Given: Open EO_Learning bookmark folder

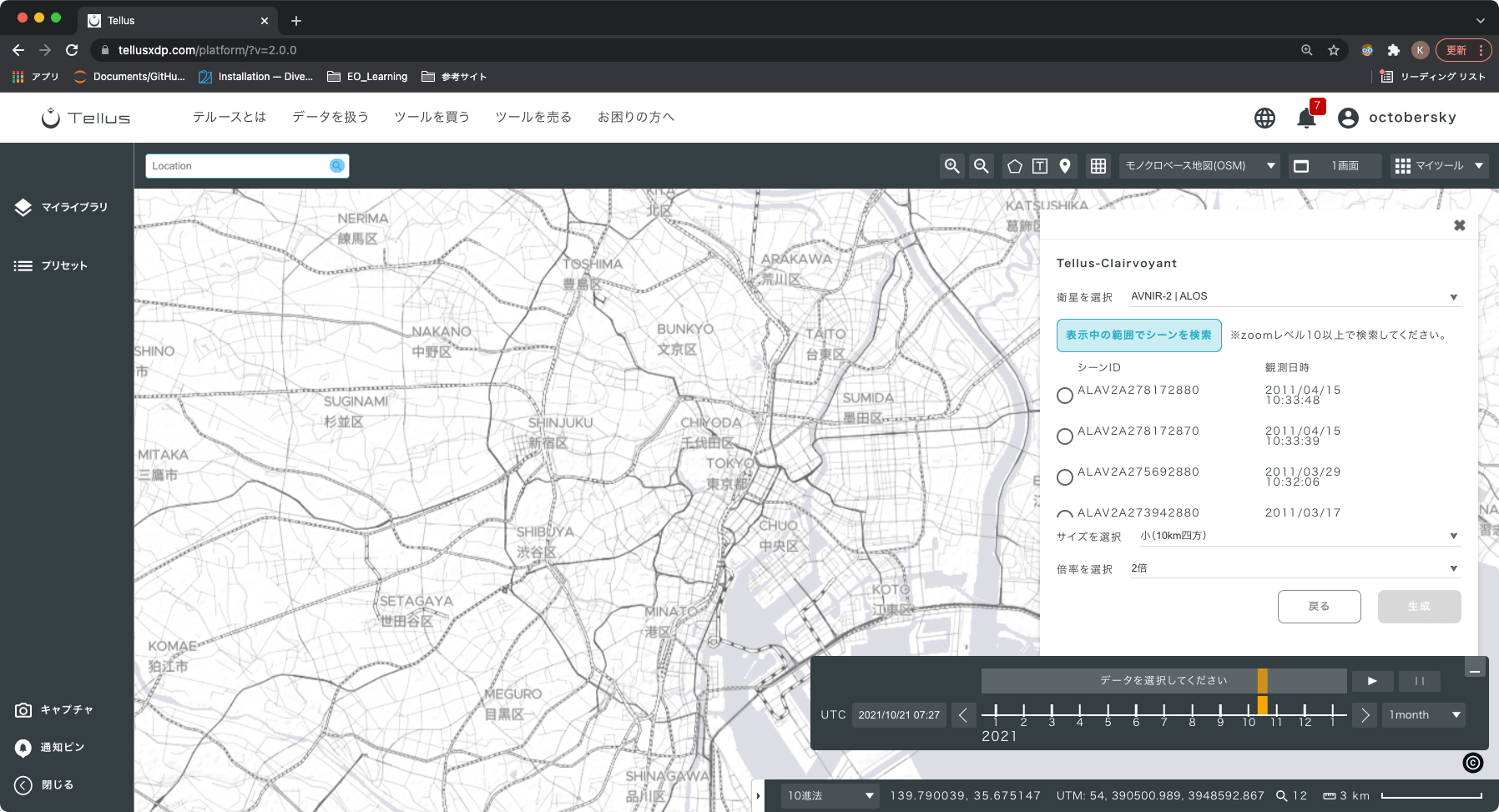Looking at the screenshot, I should (367, 77).
